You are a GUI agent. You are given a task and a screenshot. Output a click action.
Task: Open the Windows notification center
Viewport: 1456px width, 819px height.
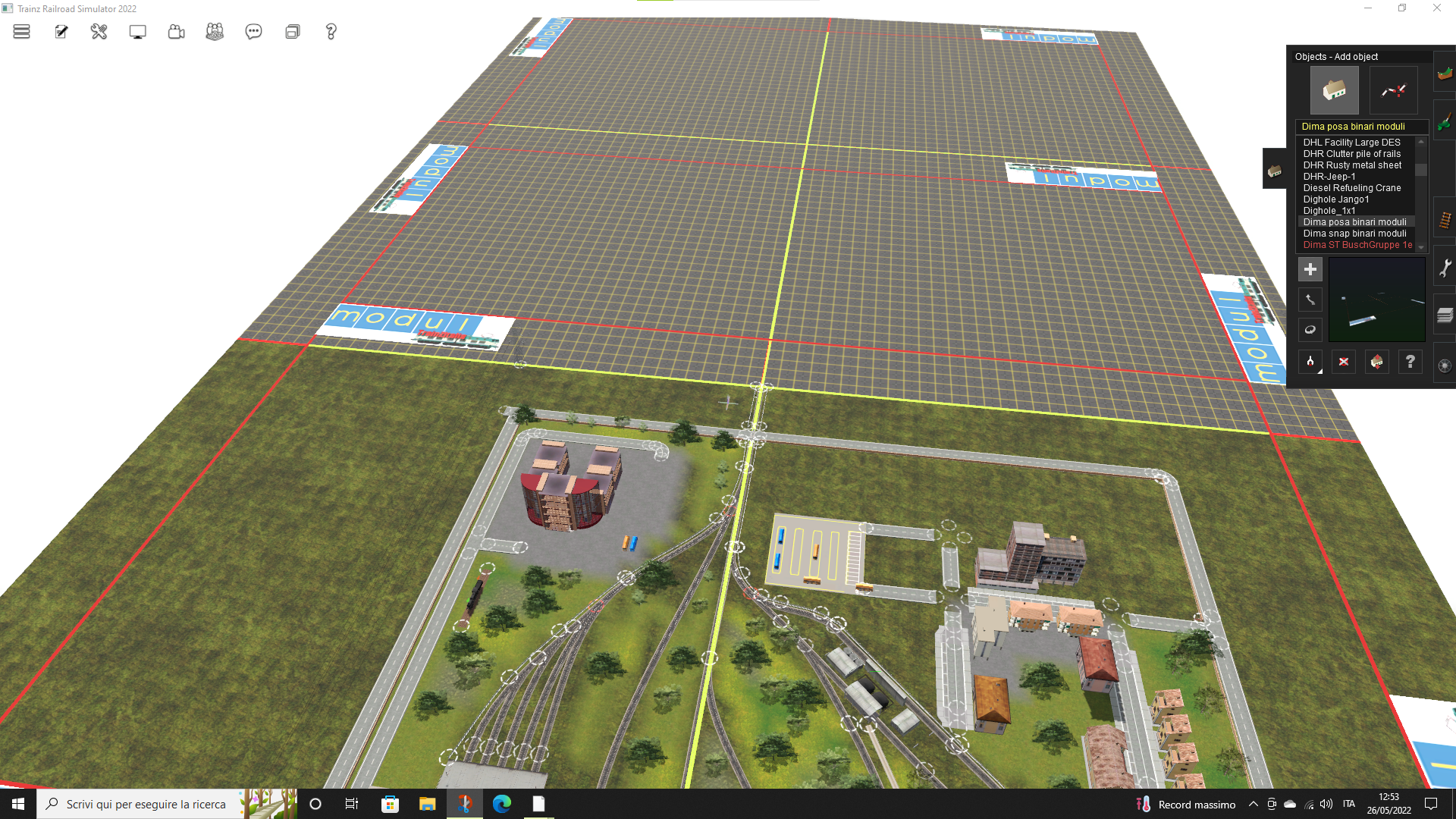[1431, 804]
